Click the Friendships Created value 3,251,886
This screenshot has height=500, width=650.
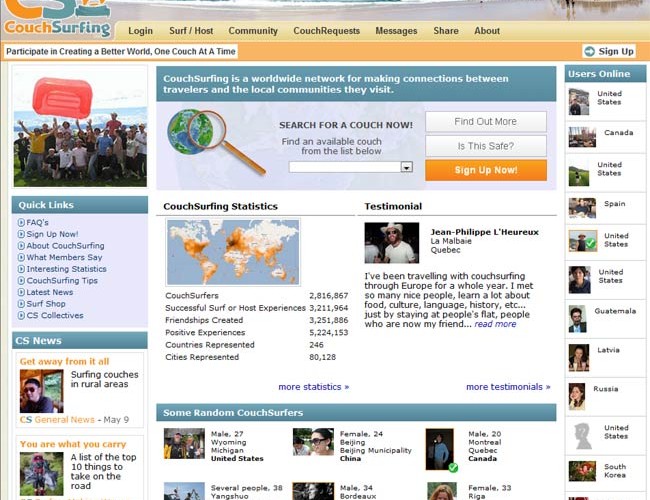[329, 320]
